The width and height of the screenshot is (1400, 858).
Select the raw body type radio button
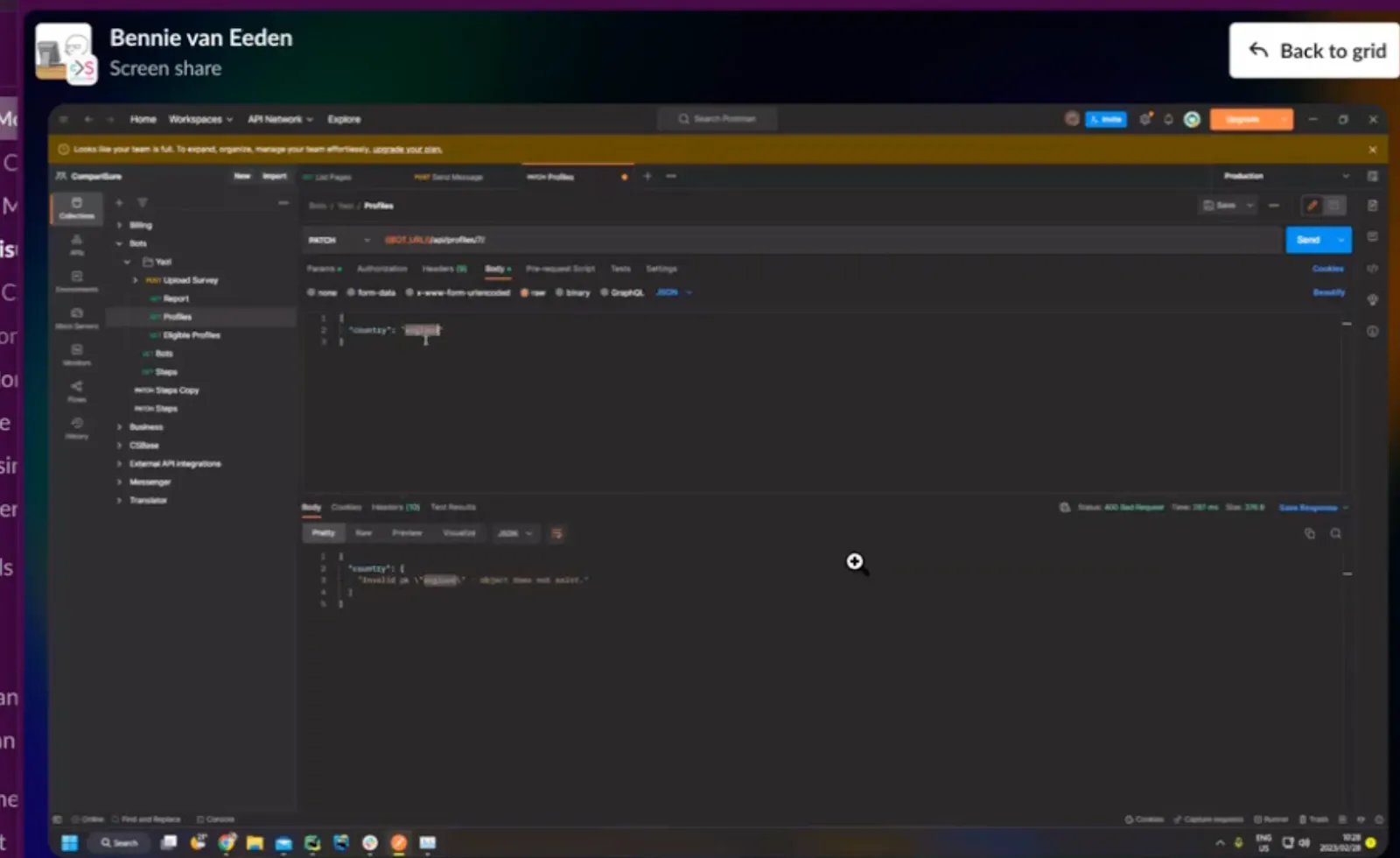tap(528, 292)
